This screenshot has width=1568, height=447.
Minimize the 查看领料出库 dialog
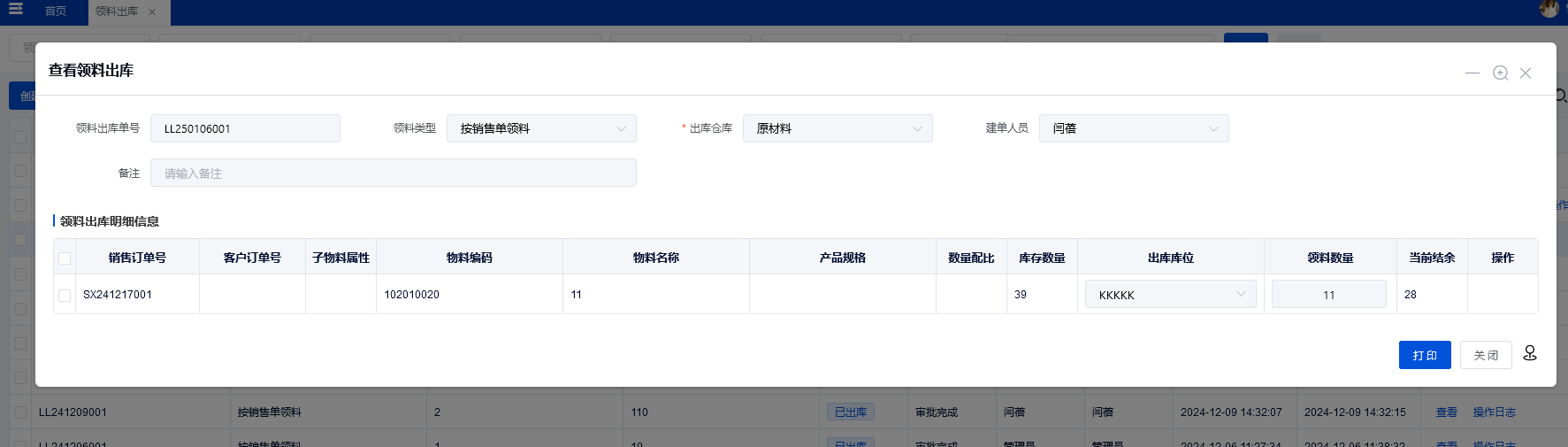tap(1472, 73)
